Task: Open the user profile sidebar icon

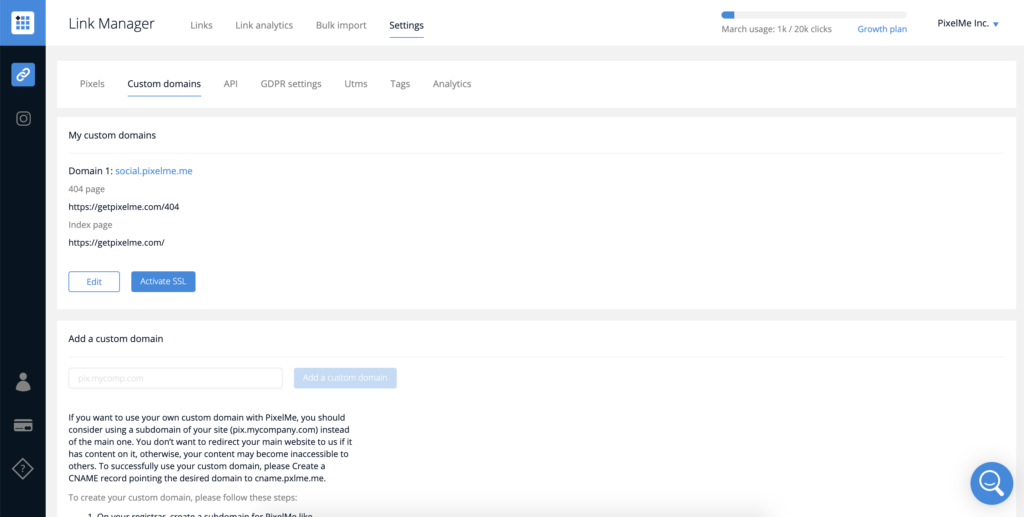Action: pyautogui.click(x=22, y=382)
